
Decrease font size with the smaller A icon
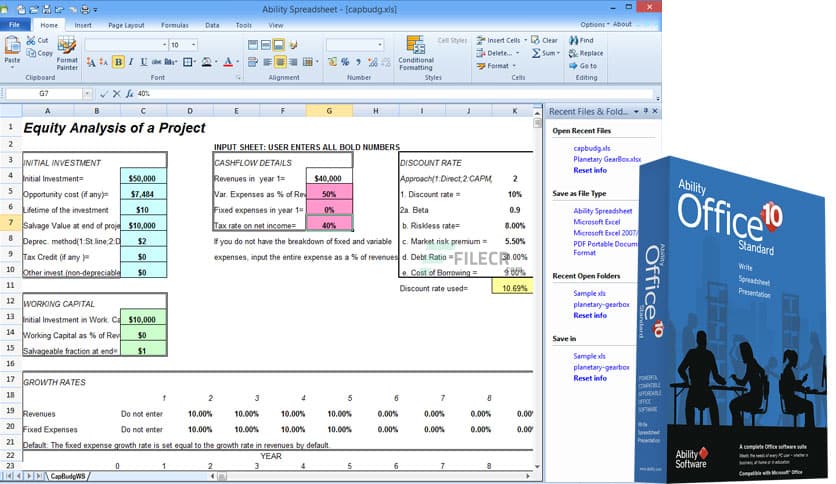pyautogui.click(x=103, y=62)
